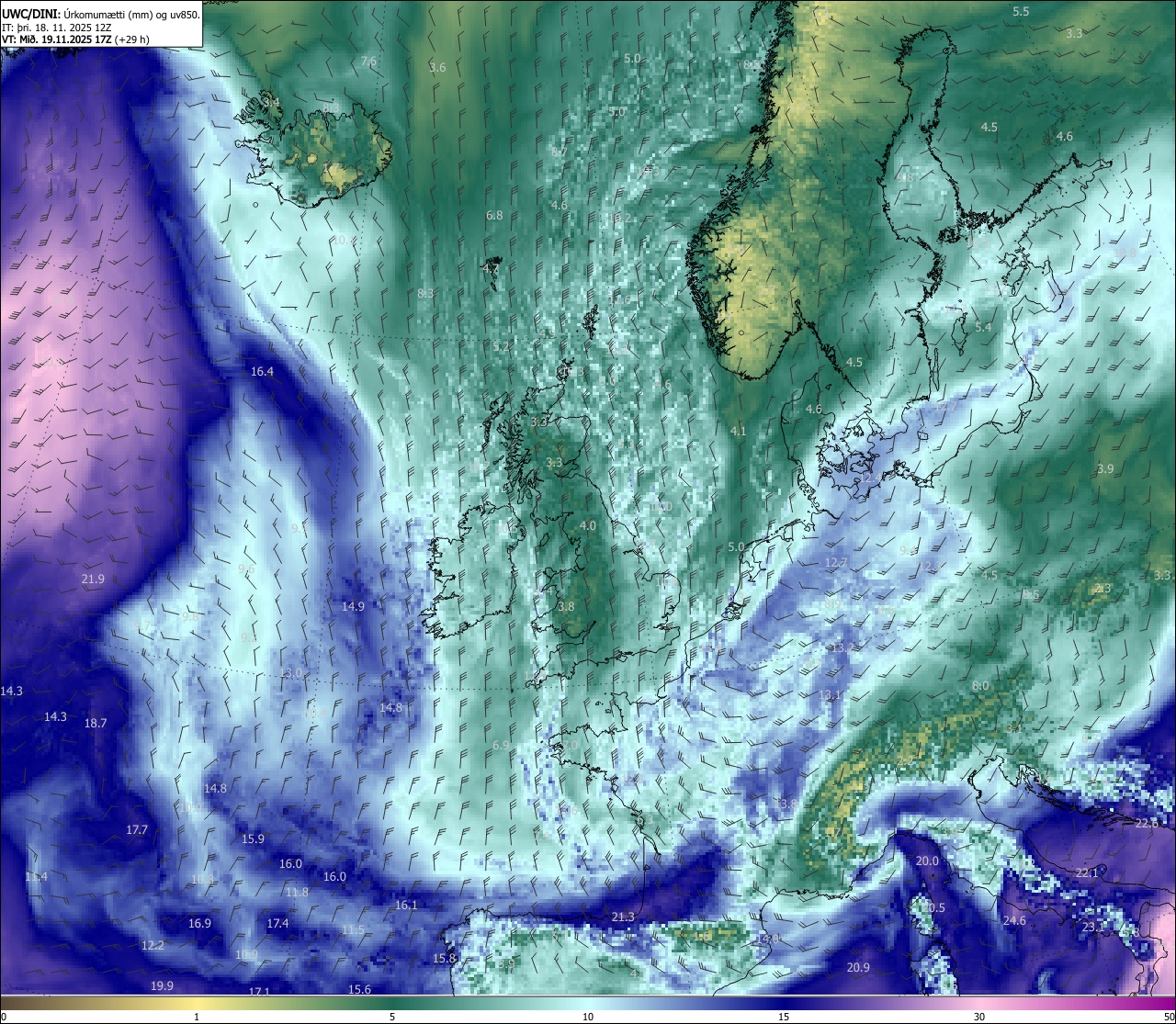
Task: Click the 20.0 value in the Mediterranean
Action: (927, 861)
